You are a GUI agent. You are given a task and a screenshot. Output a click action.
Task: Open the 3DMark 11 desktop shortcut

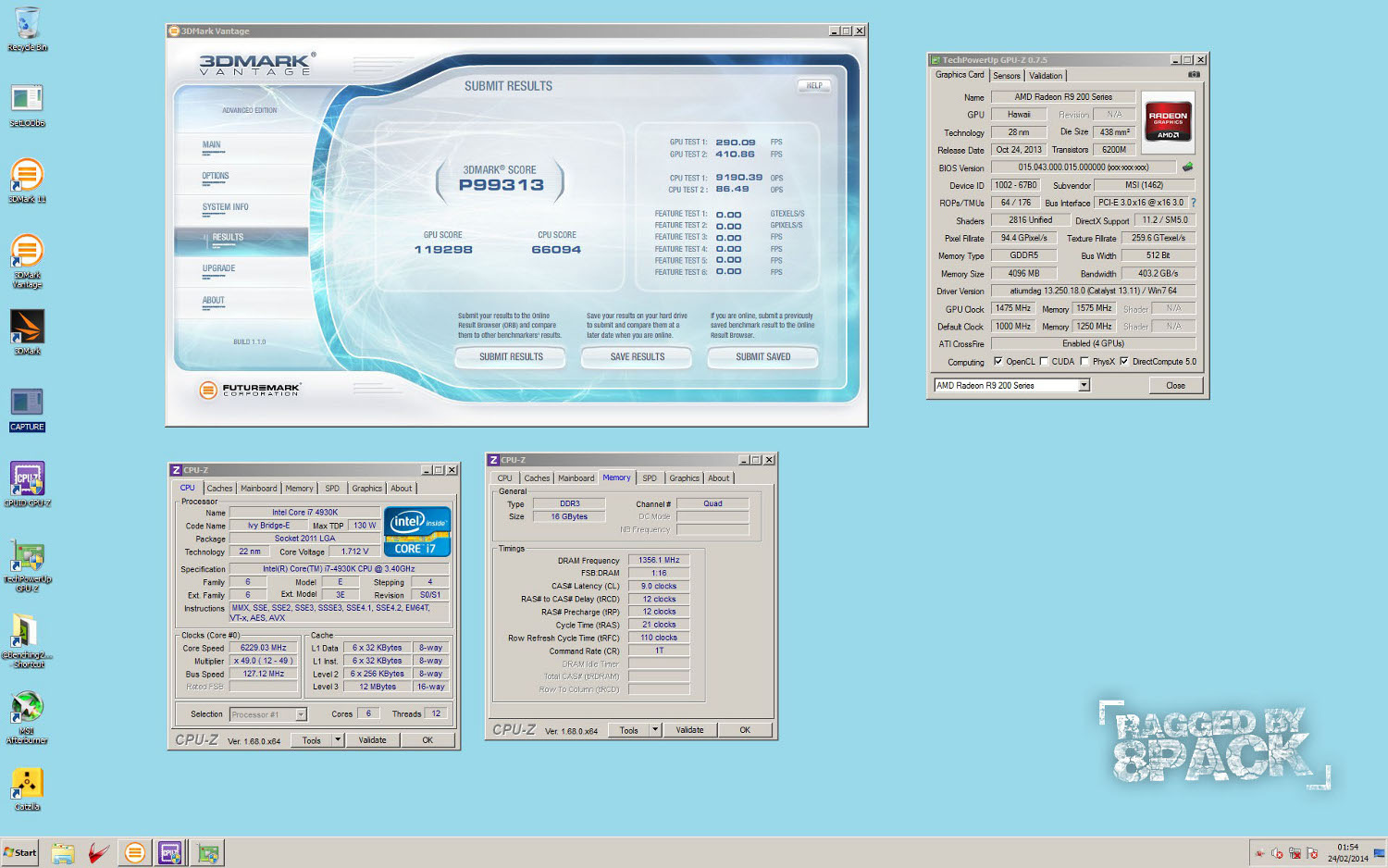click(x=27, y=180)
